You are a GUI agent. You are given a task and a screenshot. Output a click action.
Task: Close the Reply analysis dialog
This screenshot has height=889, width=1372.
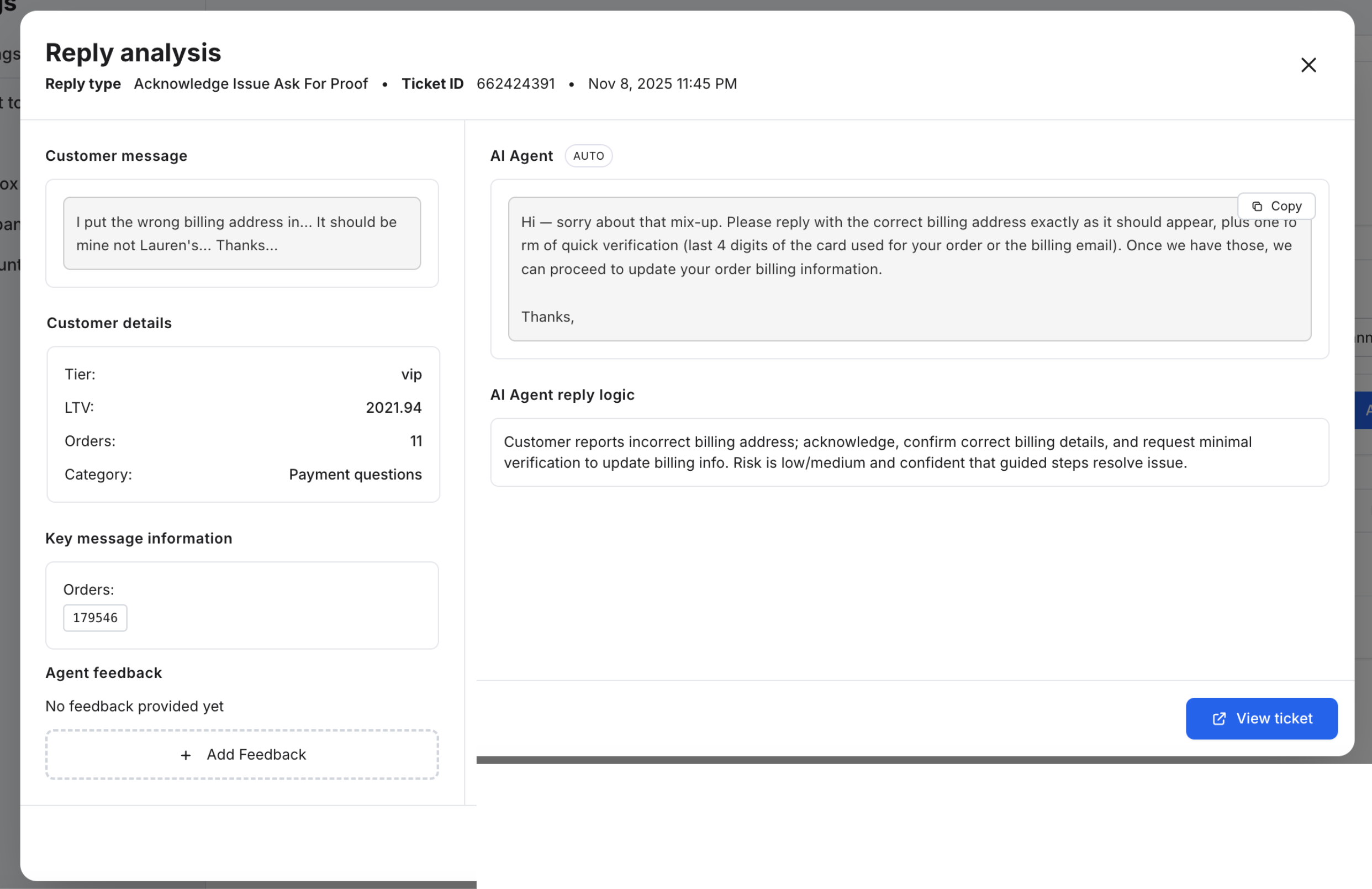[1307, 65]
